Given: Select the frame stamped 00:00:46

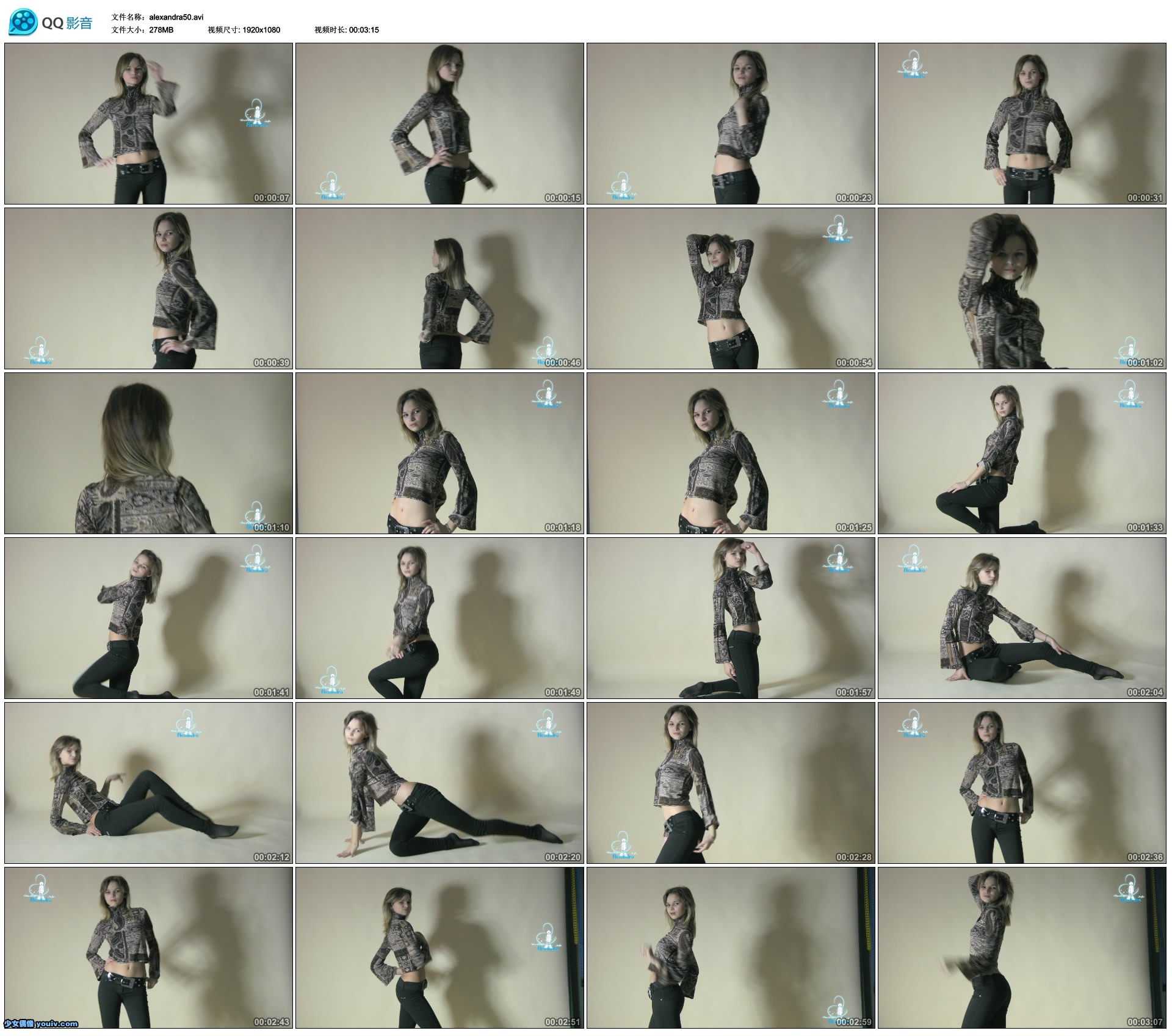Looking at the screenshot, I should [x=440, y=288].
